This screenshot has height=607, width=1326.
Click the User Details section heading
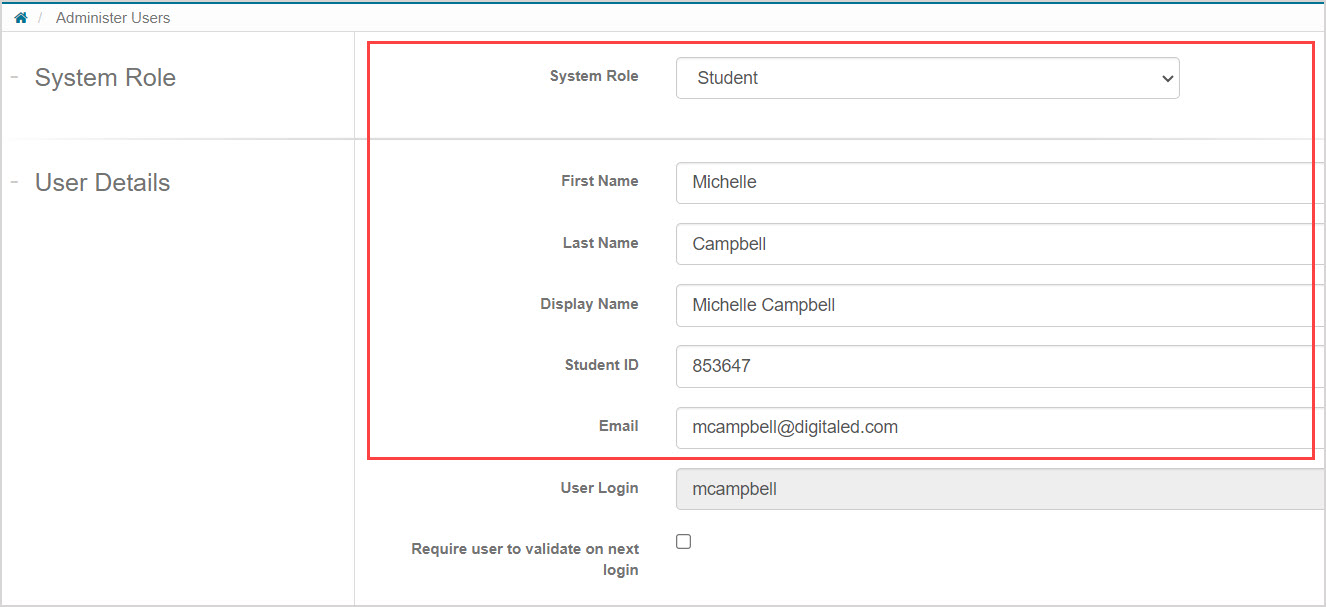(102, 182)
